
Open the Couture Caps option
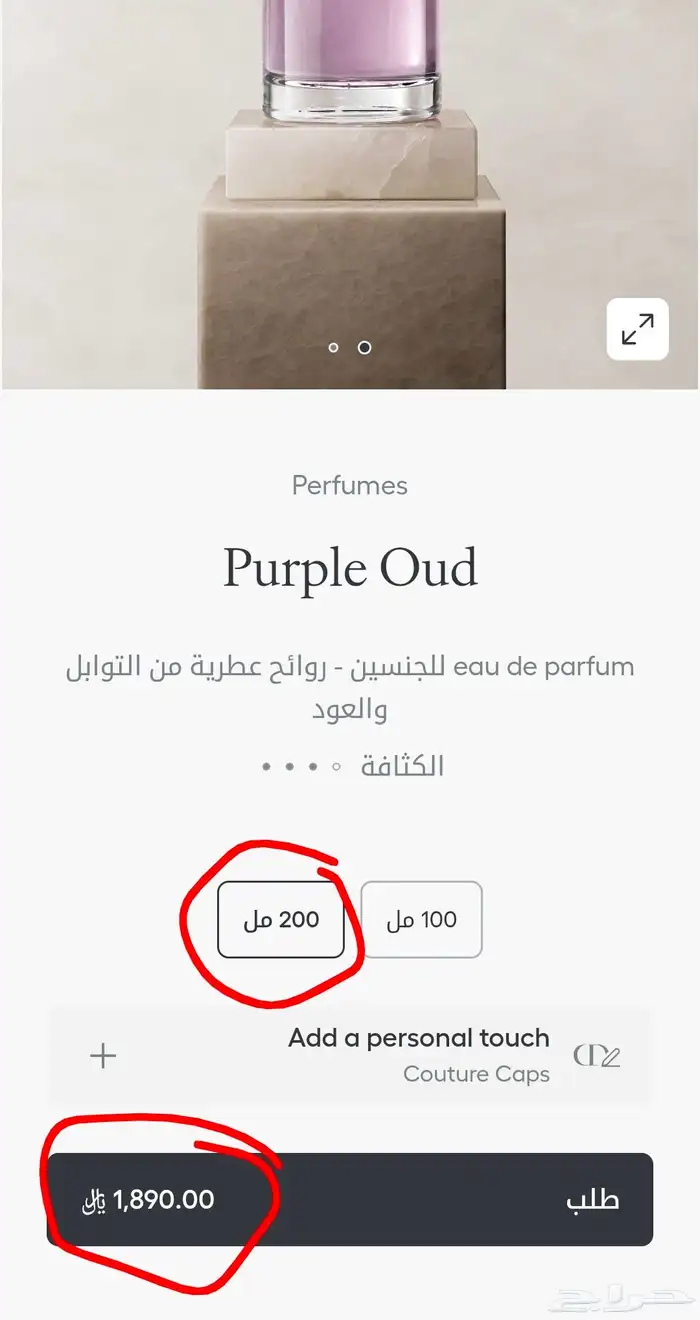(476, 1074)
